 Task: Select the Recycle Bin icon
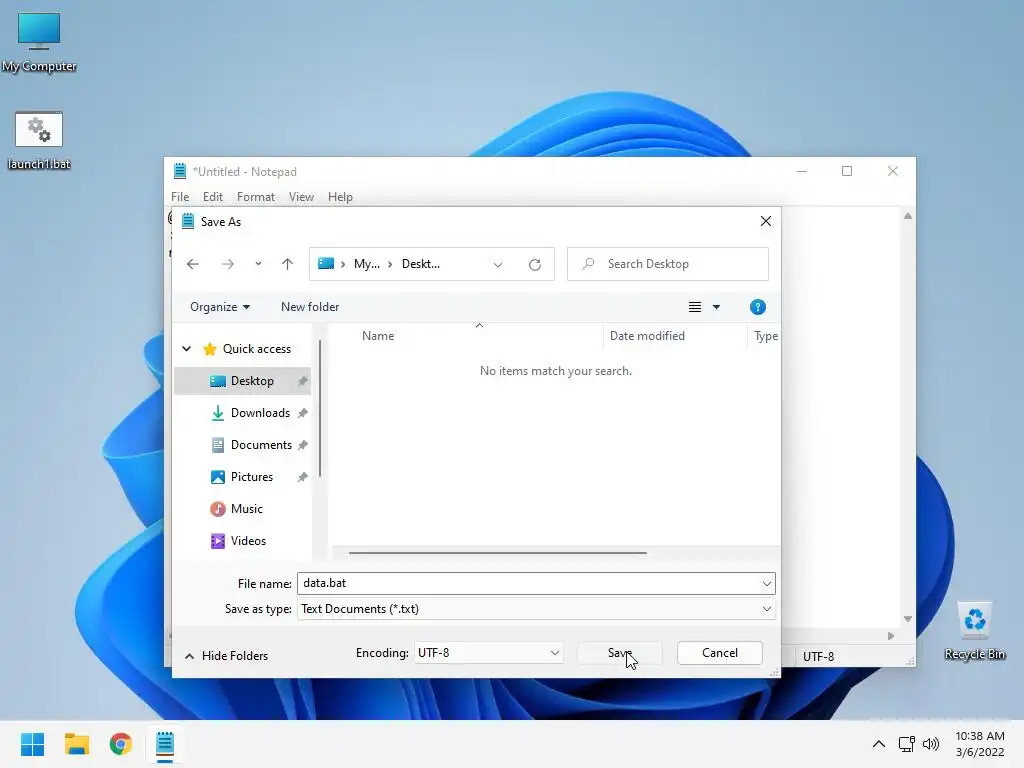(974, 630)
